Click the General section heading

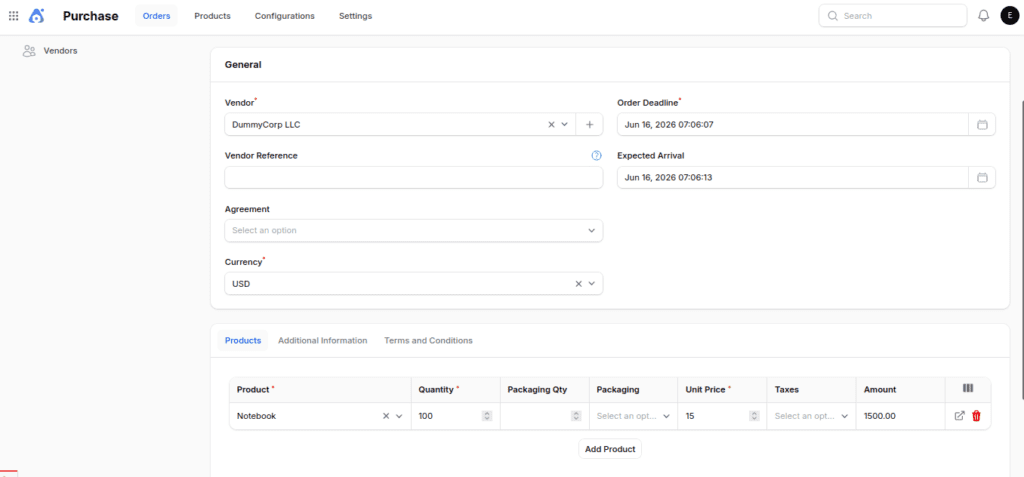(243, 65)
